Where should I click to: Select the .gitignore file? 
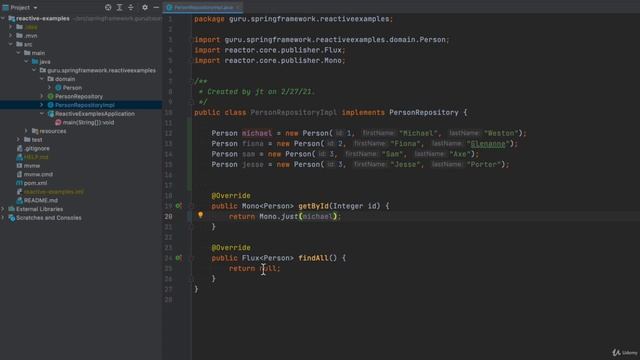click(37, 149)
